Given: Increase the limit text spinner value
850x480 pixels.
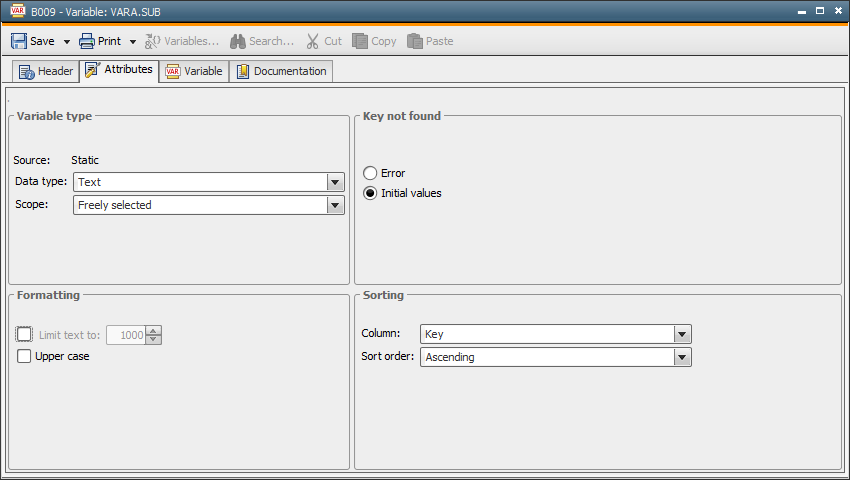Looking at the screenshot, I should 153,331.
